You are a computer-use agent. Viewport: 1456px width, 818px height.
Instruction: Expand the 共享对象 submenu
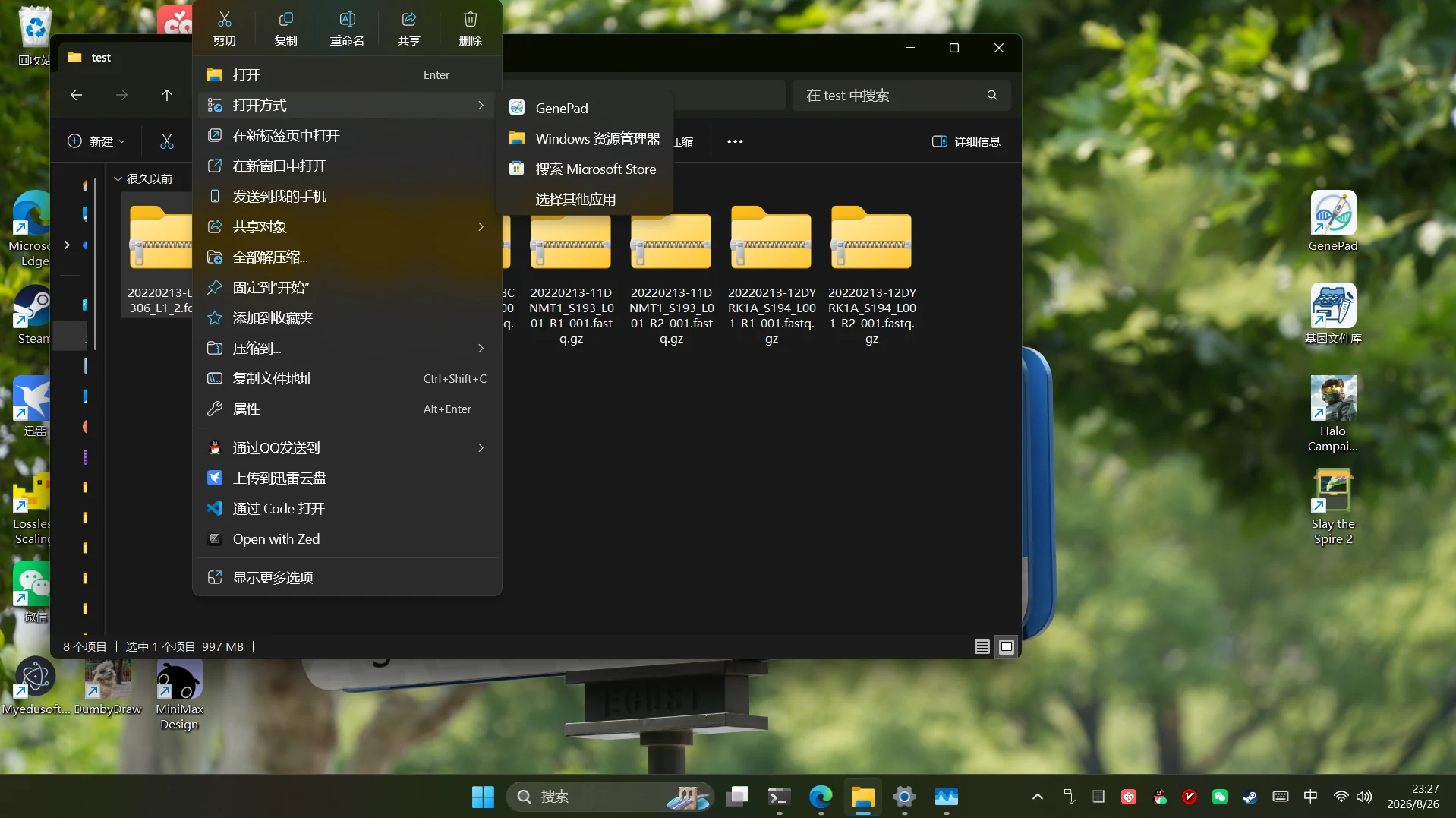point(347,226)
